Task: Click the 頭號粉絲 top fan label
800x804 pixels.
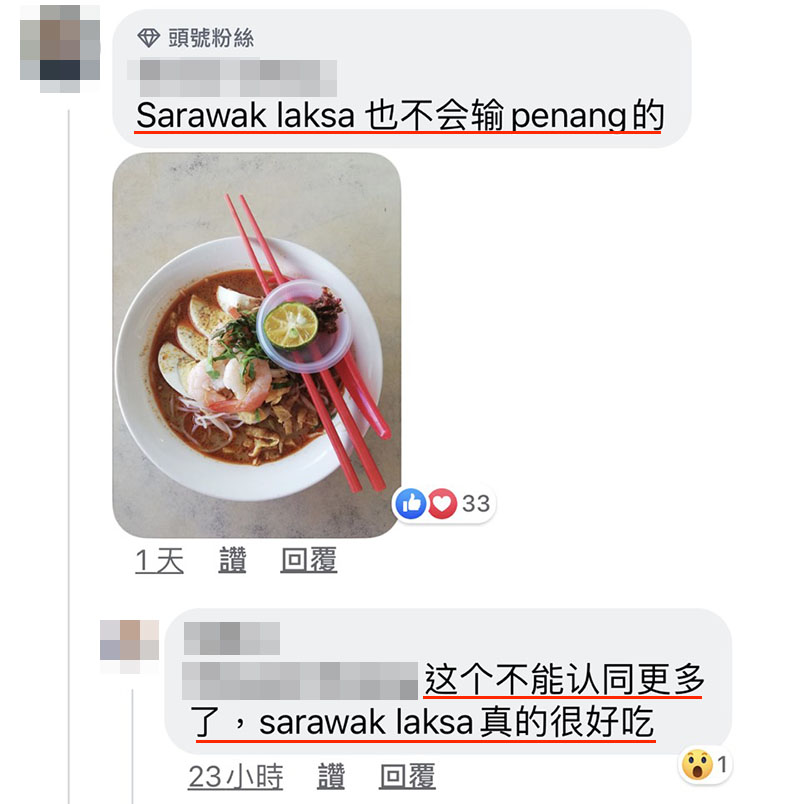Action: pos(211,38)
